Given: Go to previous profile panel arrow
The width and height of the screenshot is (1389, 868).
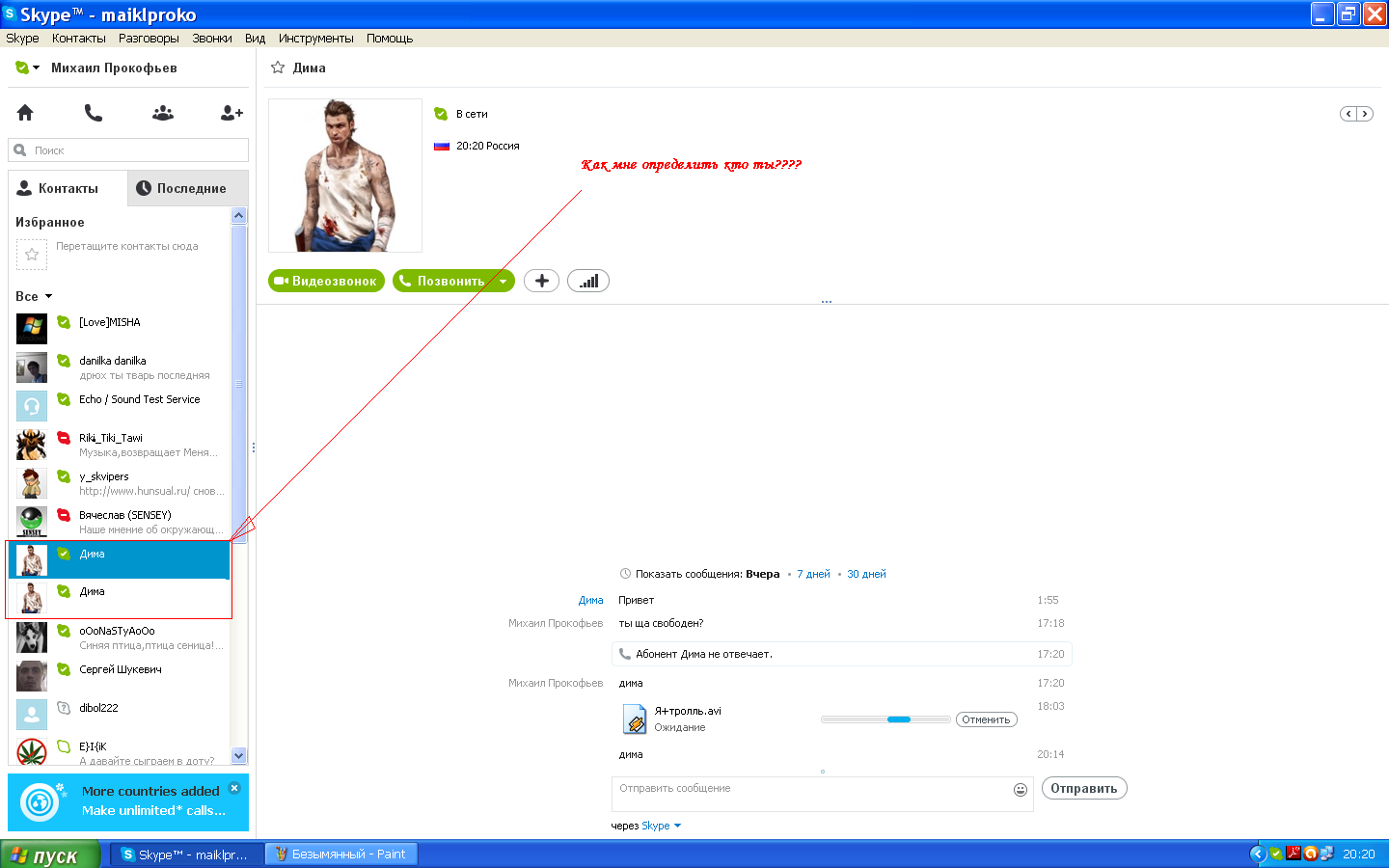Looking at the screenshot, I should (x=1348, y=114).
